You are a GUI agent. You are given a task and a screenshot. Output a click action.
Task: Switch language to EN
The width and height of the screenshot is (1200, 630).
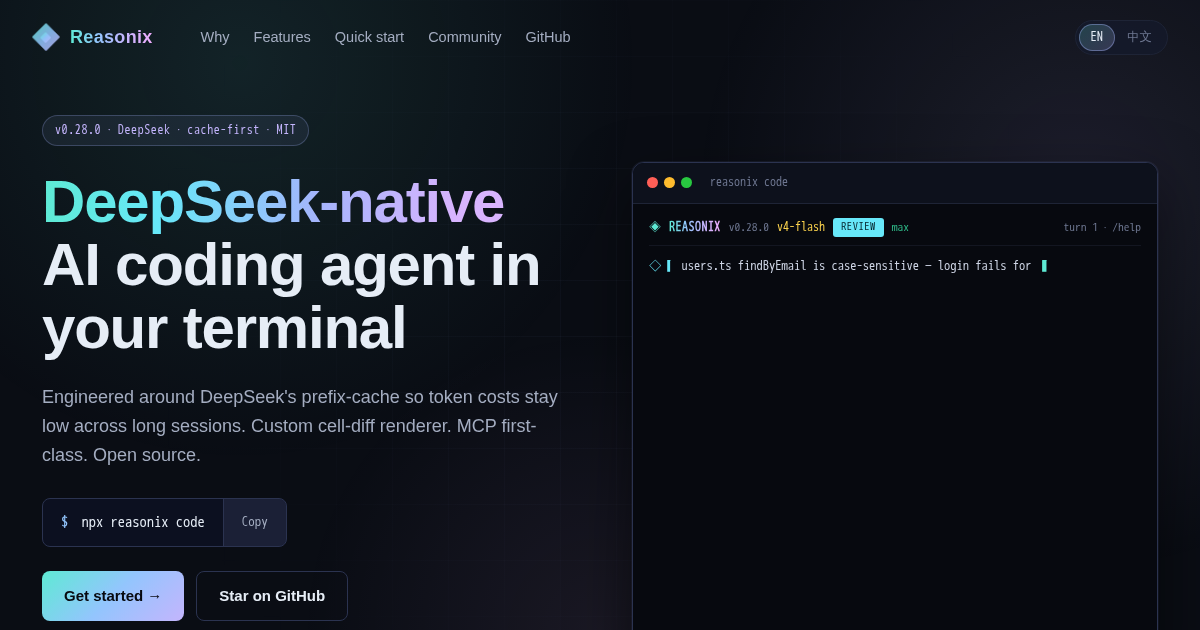pos(1097,37)
